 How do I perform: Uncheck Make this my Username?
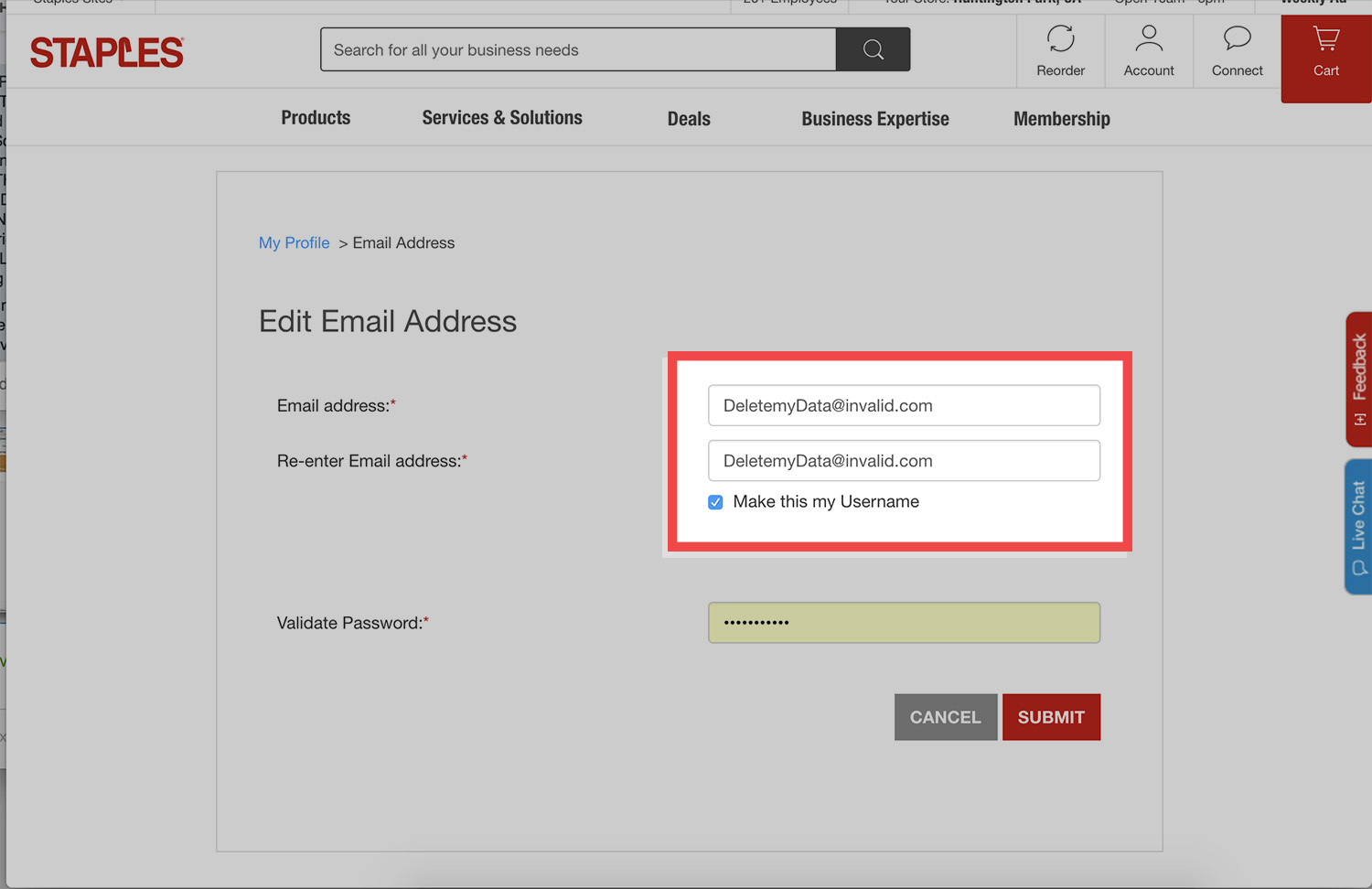click(x=715, y=502)
